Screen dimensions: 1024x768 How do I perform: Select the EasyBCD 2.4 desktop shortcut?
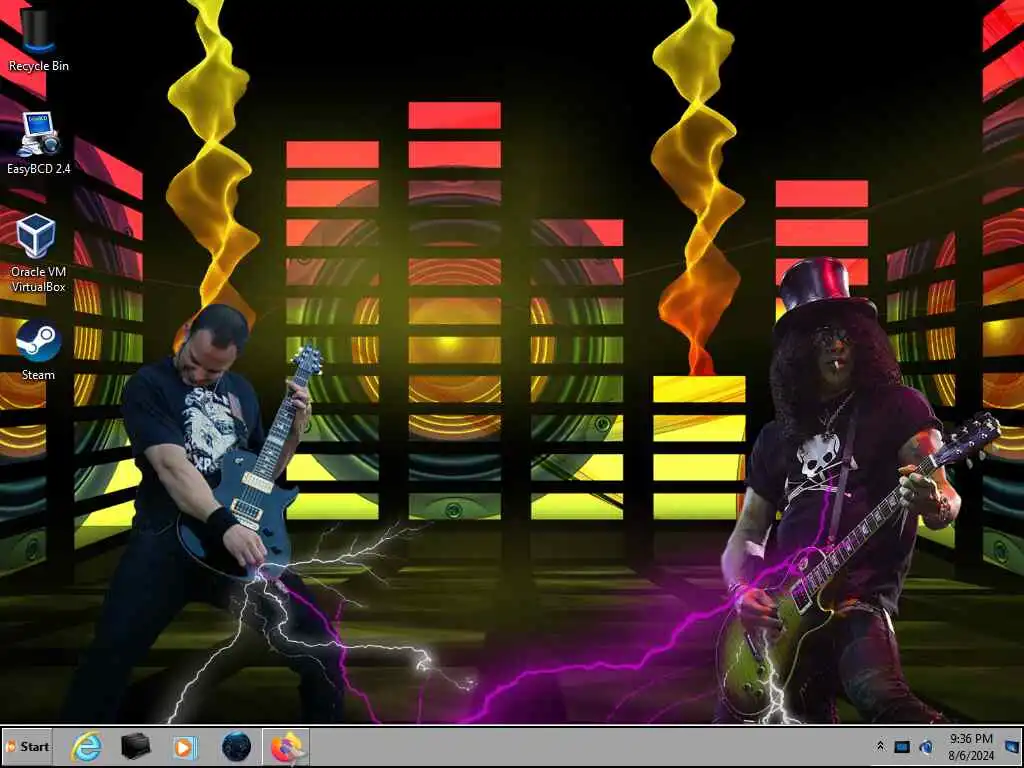tap(39, 143)
